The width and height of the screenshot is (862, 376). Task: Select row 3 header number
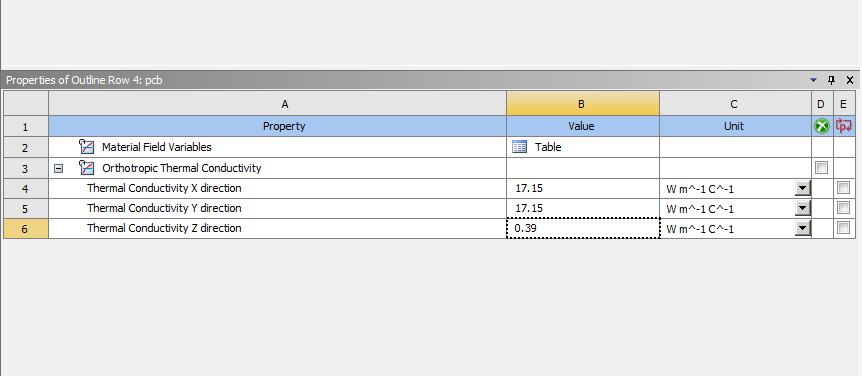coord(26,168)
